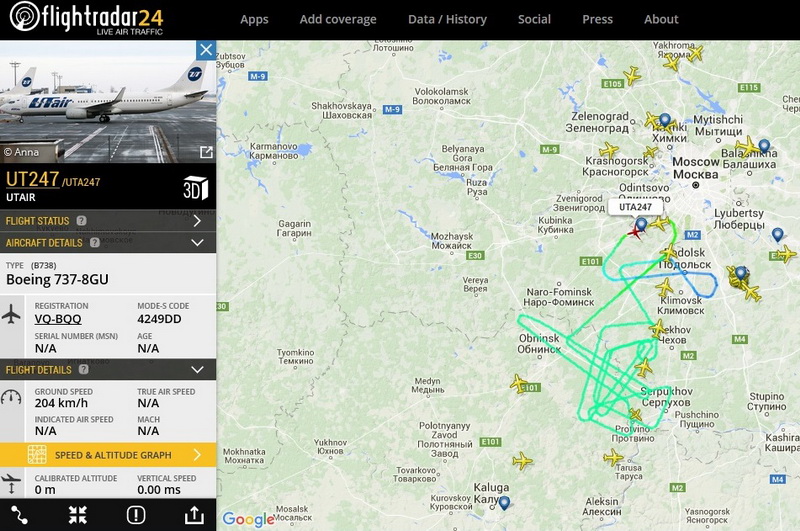Click the UTair aircraft photo thumbnail
This screenshot has width=800, height=531.
point(108,102)
